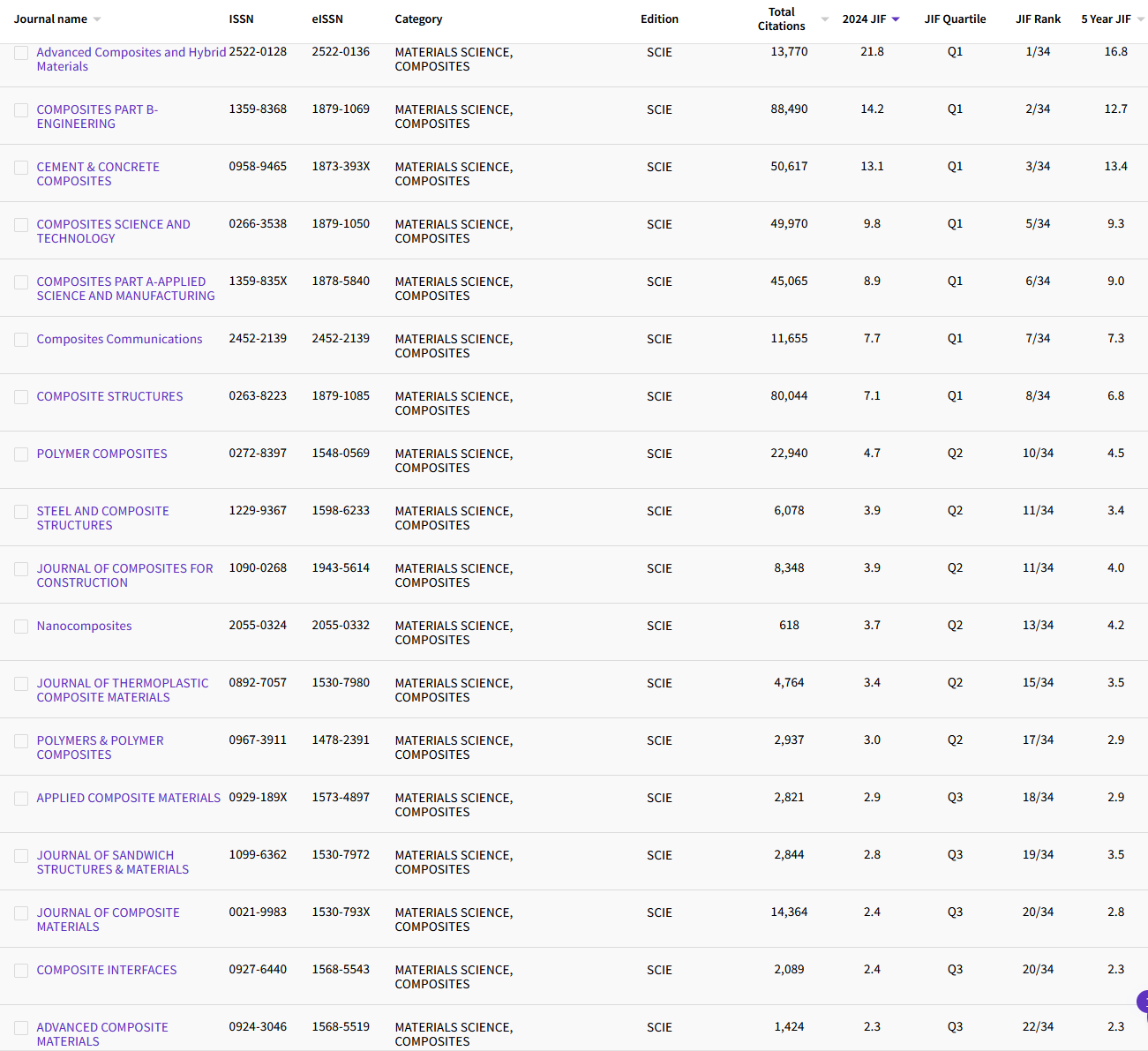The height and width of the screenshot is (1051, 1148).
Task: Tick the CEMENT & CONCRETE COMPOSITES checkbox
Action: pos(21,168)
